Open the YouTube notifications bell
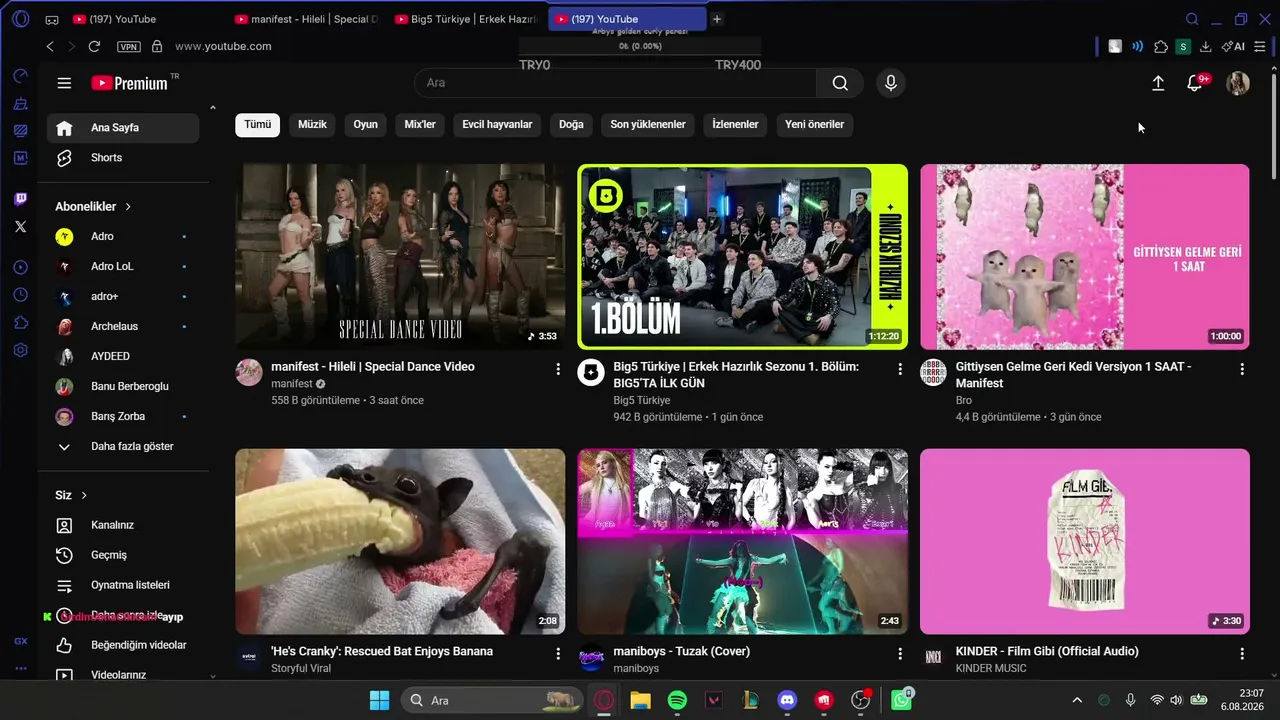Viewport: 1280px width, 720px height. click(1195, 84)
